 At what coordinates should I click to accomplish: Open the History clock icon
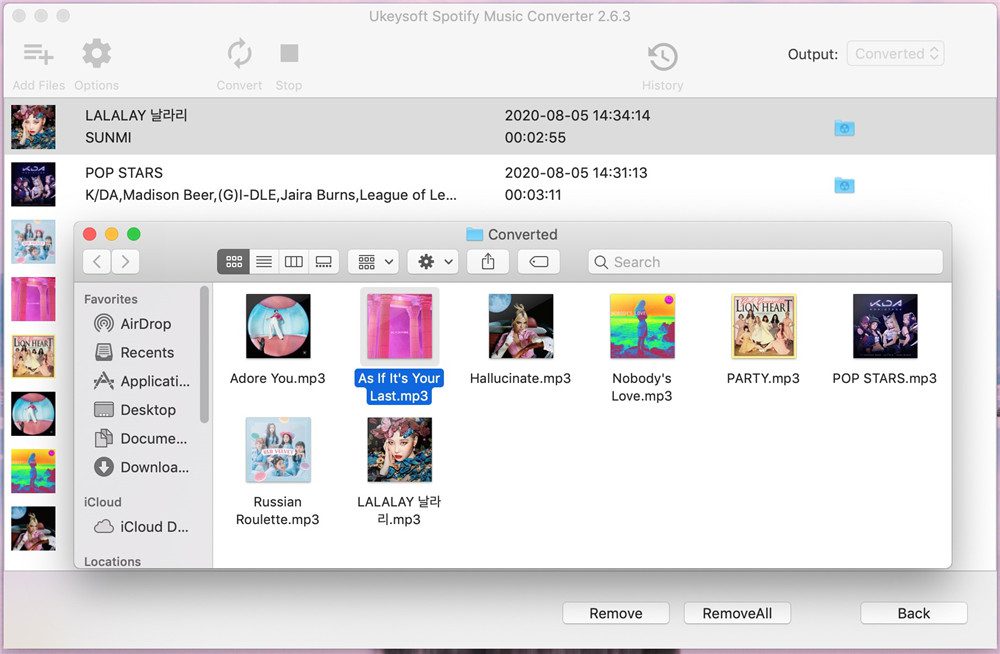tap(663, 57)
